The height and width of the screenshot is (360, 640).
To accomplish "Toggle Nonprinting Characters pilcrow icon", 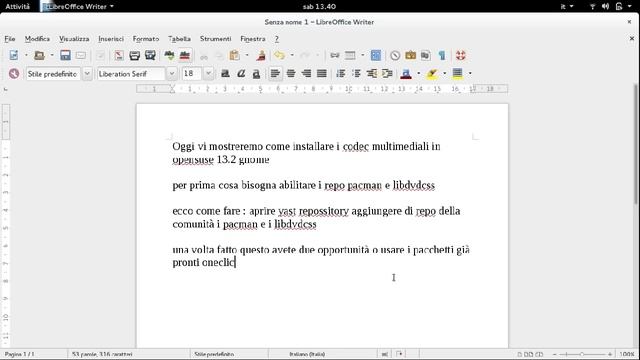I will pos(442,55).
